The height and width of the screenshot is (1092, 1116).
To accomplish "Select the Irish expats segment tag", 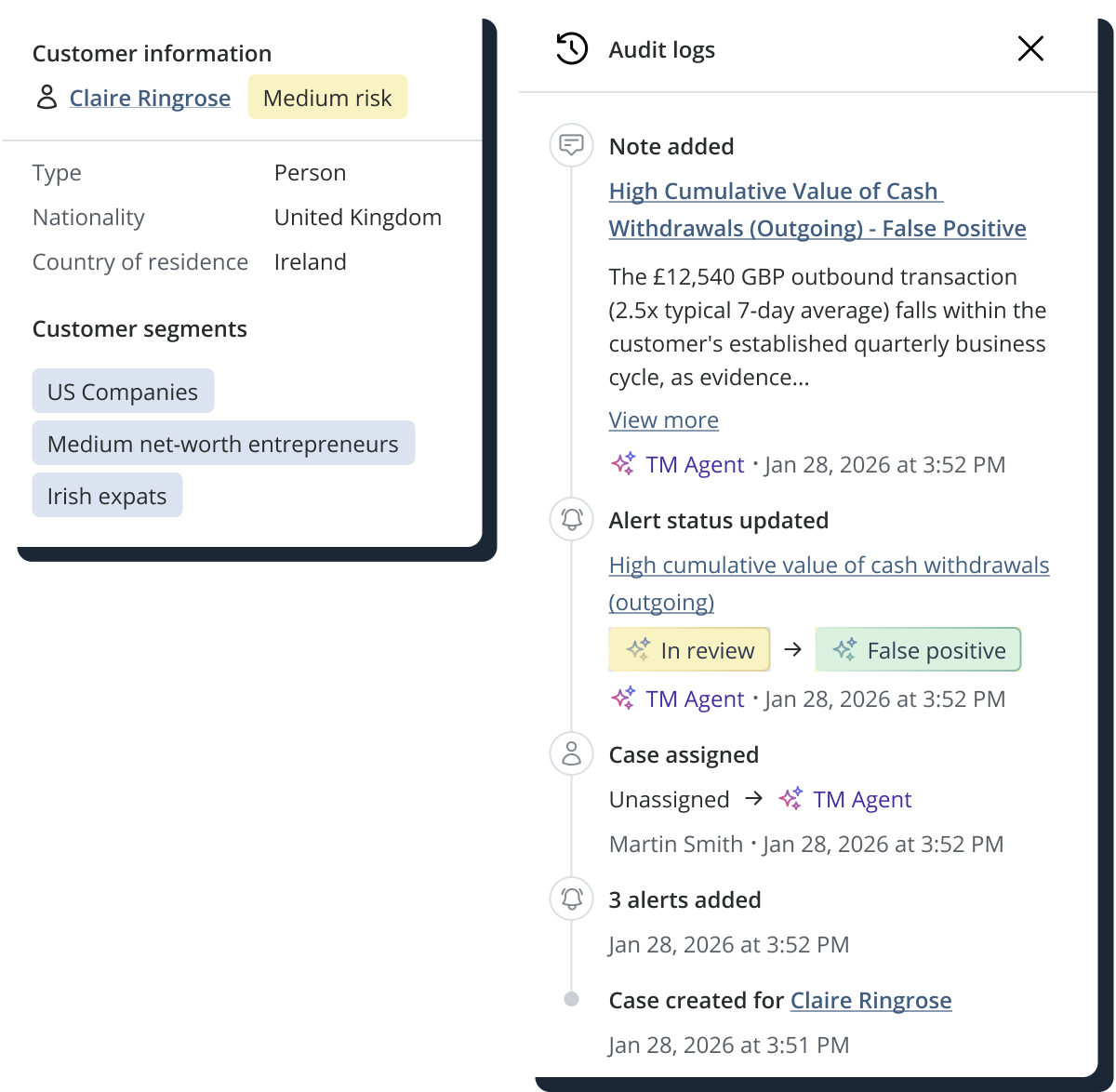I will pyautogui.click(x=107, y=496).
